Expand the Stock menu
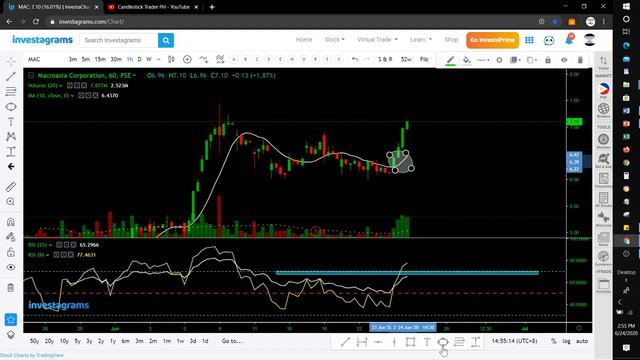The height and width of the screenshot is (360, 640). pyautogui.click(x=334, y=40)
